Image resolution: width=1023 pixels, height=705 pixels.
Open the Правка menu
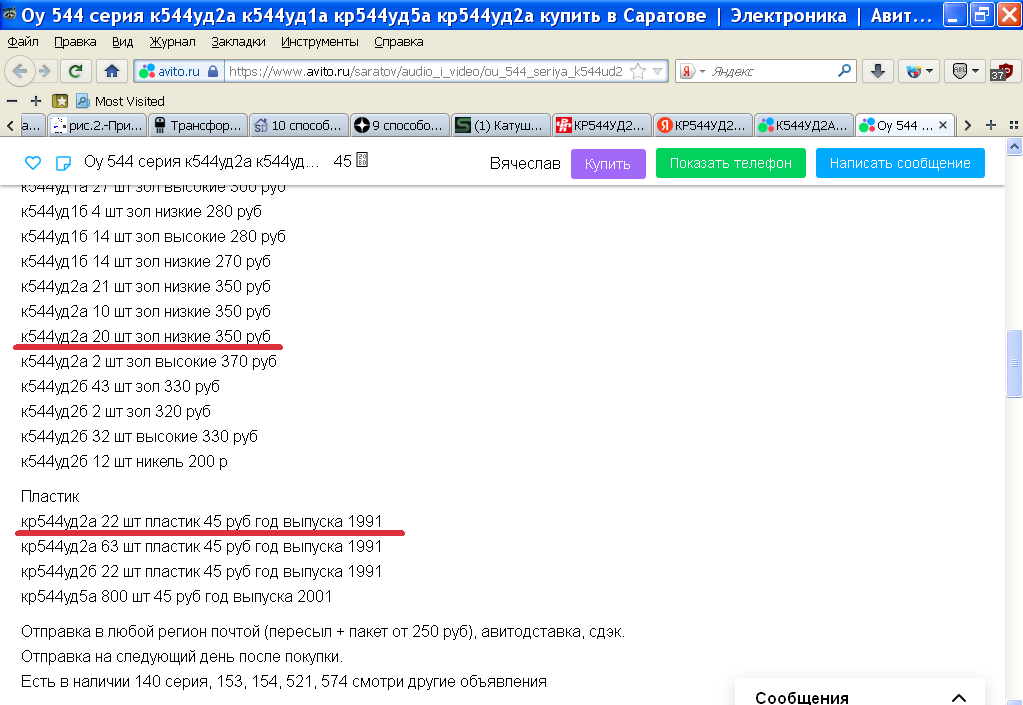75,42
